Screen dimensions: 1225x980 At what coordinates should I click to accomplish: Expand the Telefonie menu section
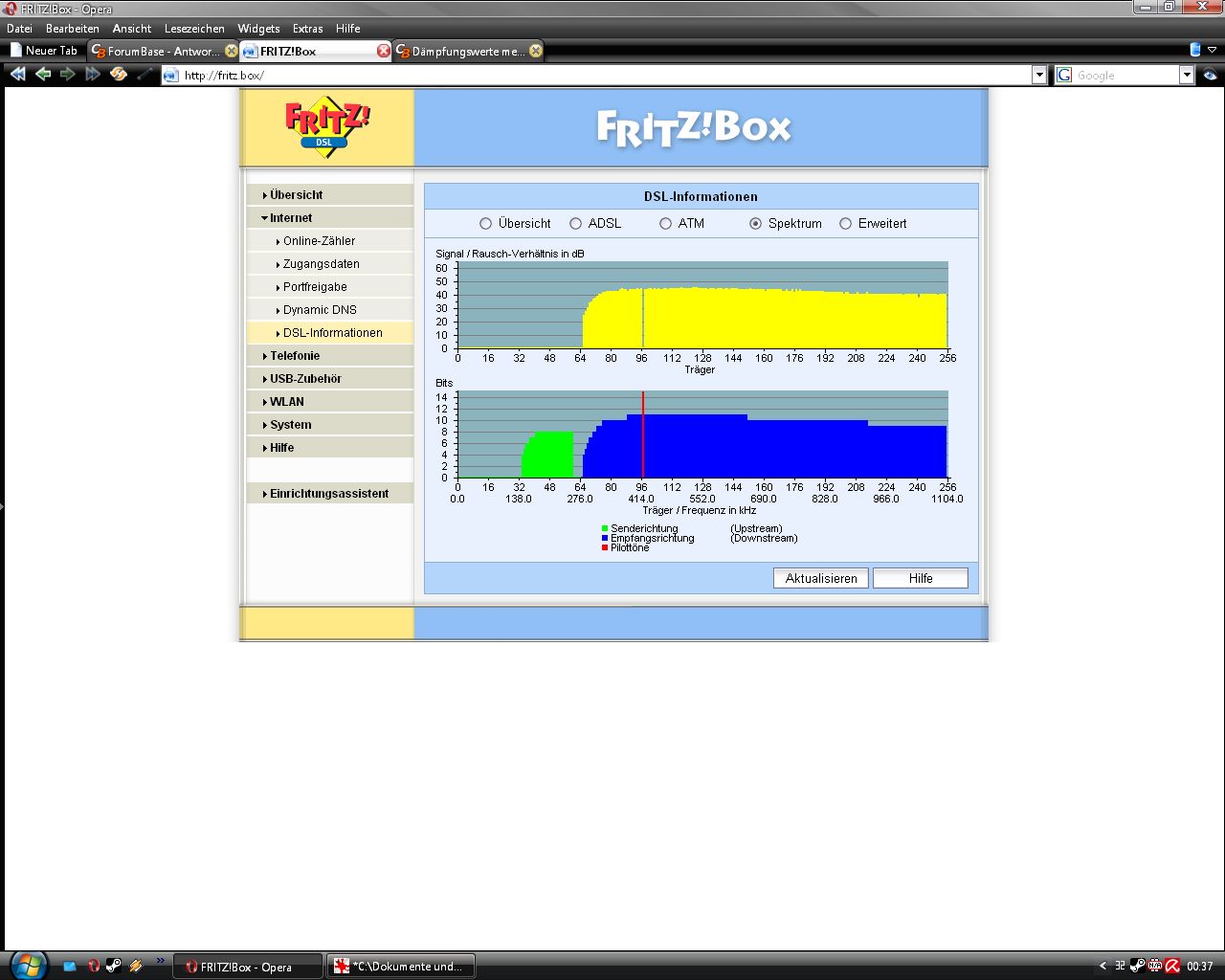[x=330, y=355]
